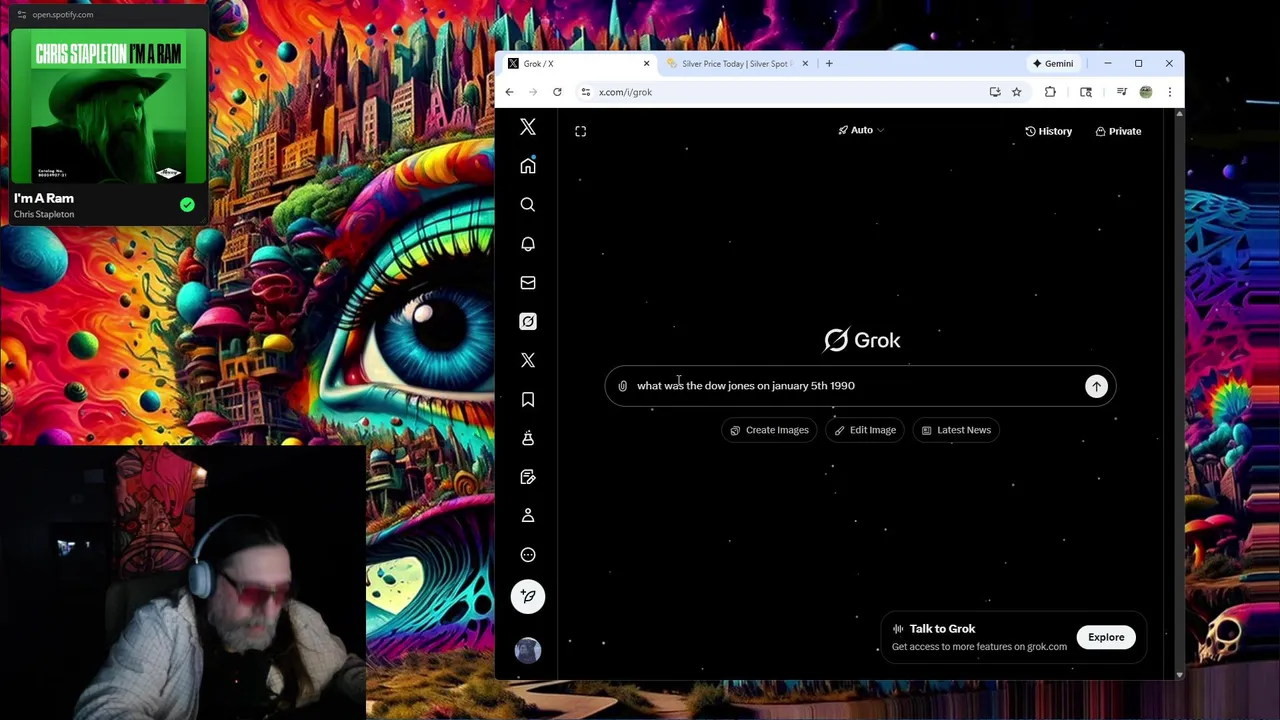The image size is (1280, 720).
Task: Switch to the Silver Price Today tab
Action: tap(738, 64)
